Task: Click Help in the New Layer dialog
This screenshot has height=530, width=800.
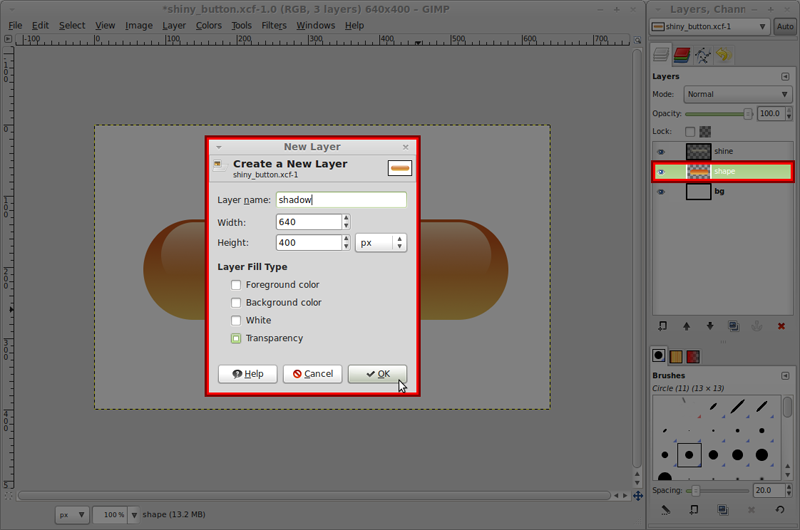Action: click(247, 374)
